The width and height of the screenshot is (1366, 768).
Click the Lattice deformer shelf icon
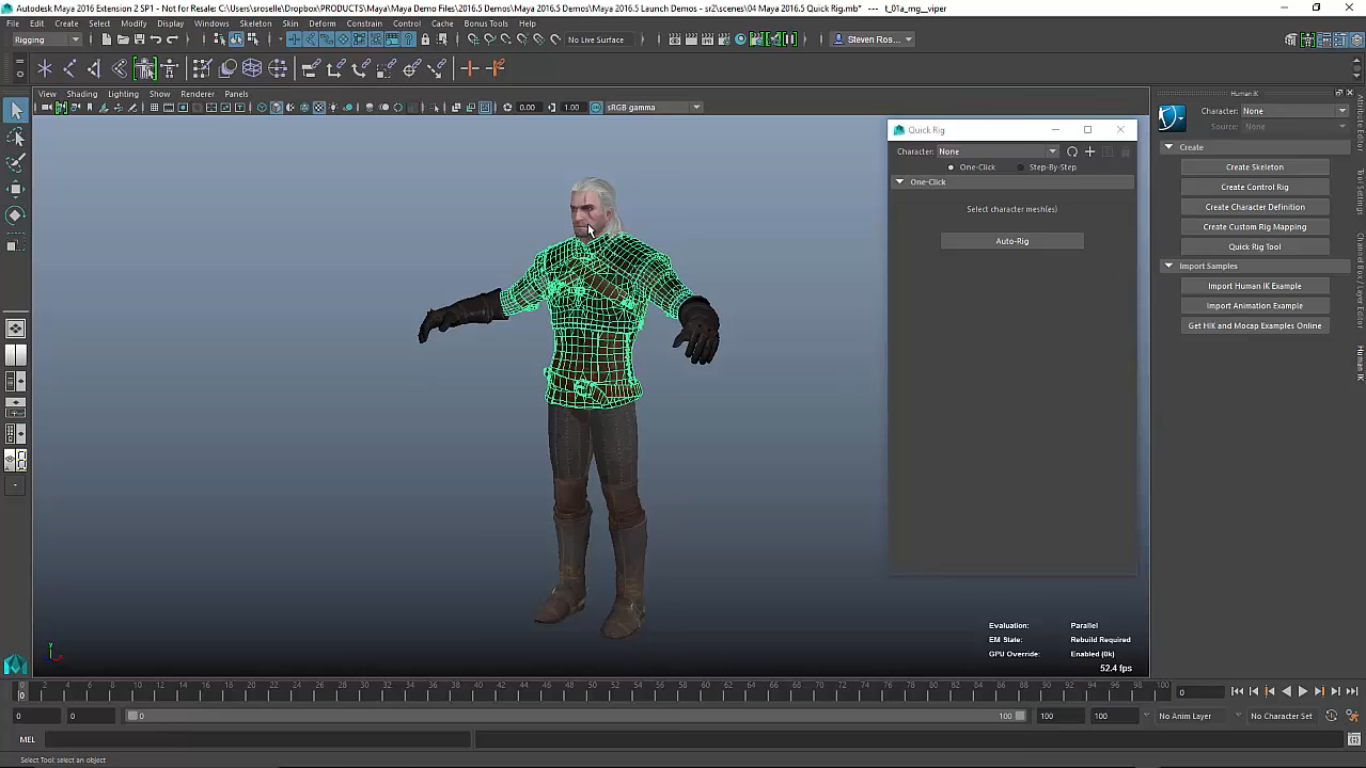(x=252, y=68)
